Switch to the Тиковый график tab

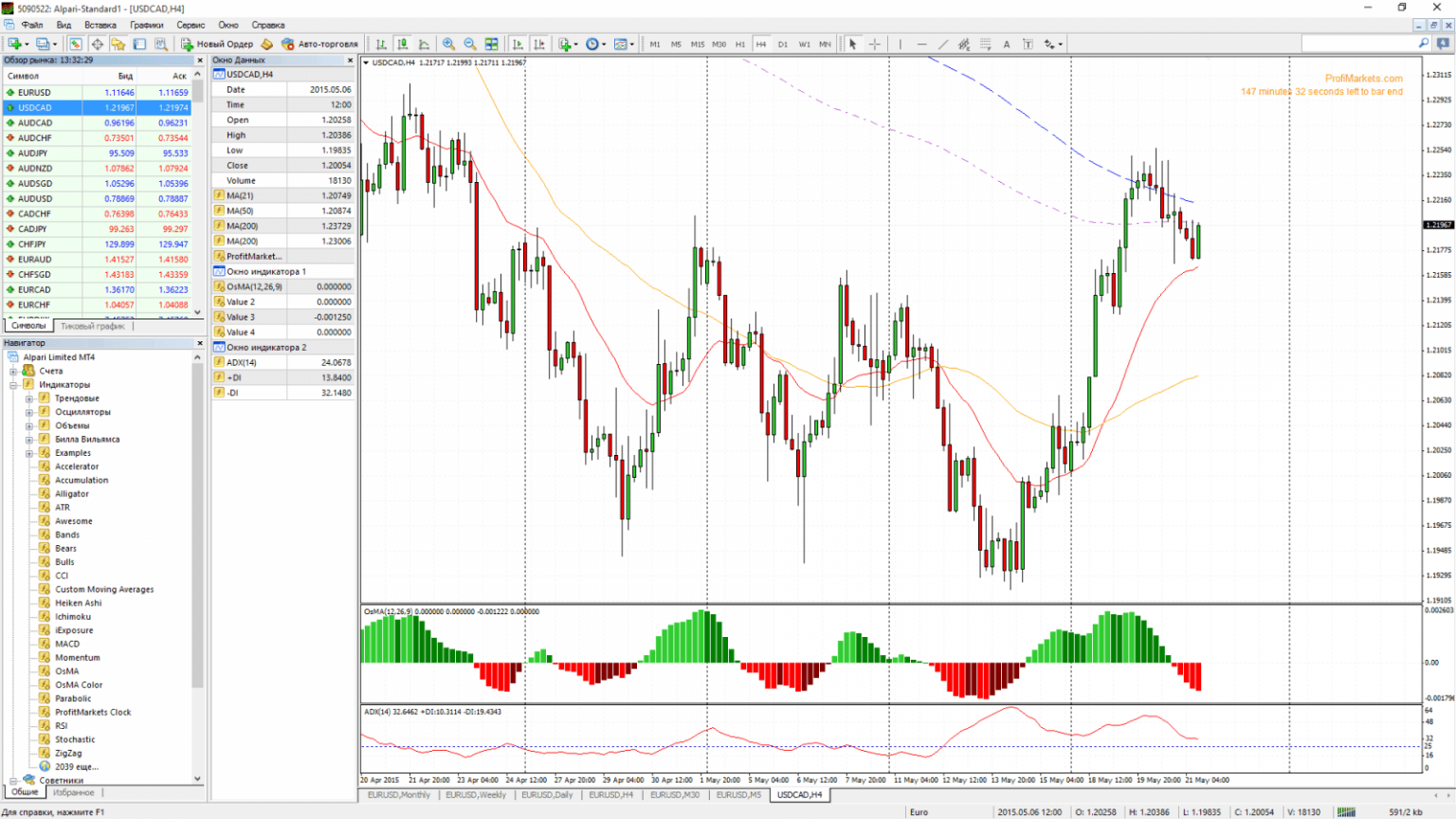tap(92, 326)
